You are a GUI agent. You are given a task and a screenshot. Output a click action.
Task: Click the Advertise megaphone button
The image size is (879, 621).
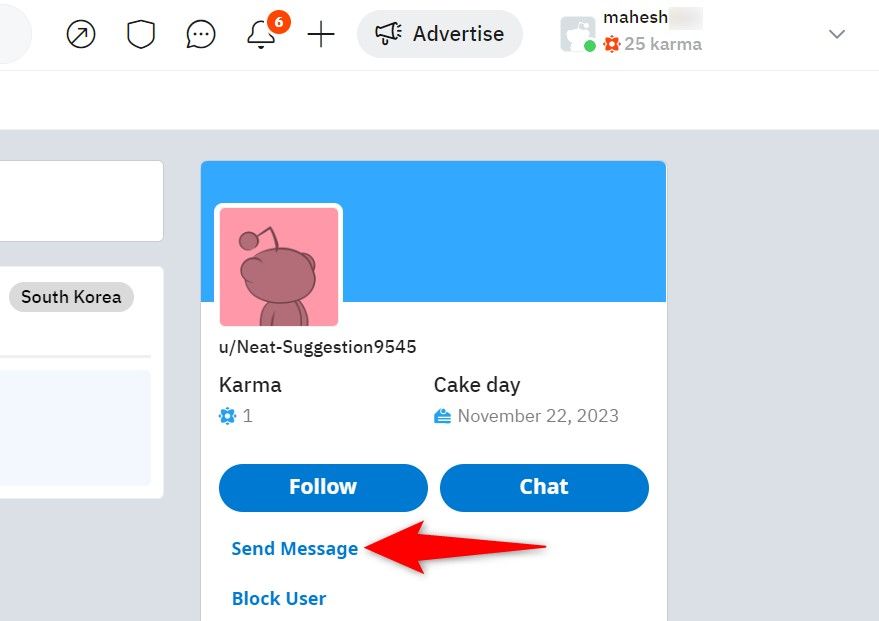(440, 35)
